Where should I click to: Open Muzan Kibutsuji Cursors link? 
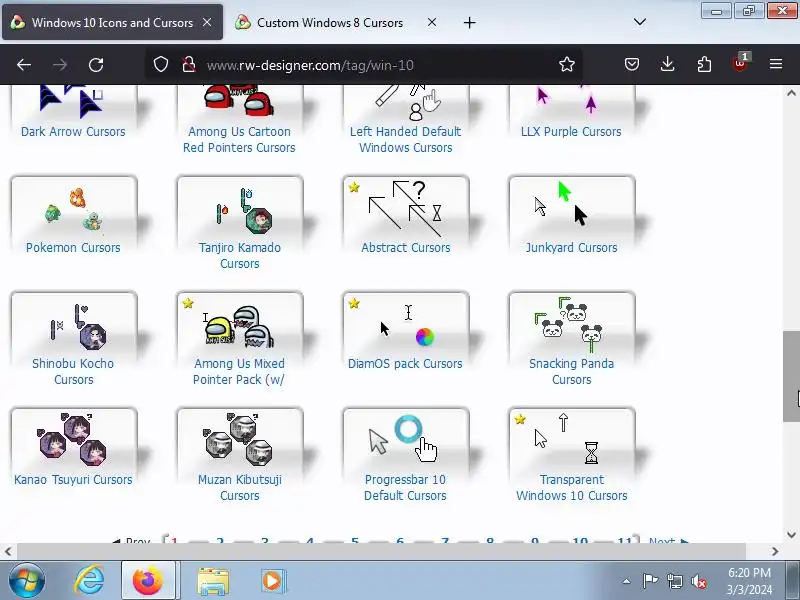point(239,487)
